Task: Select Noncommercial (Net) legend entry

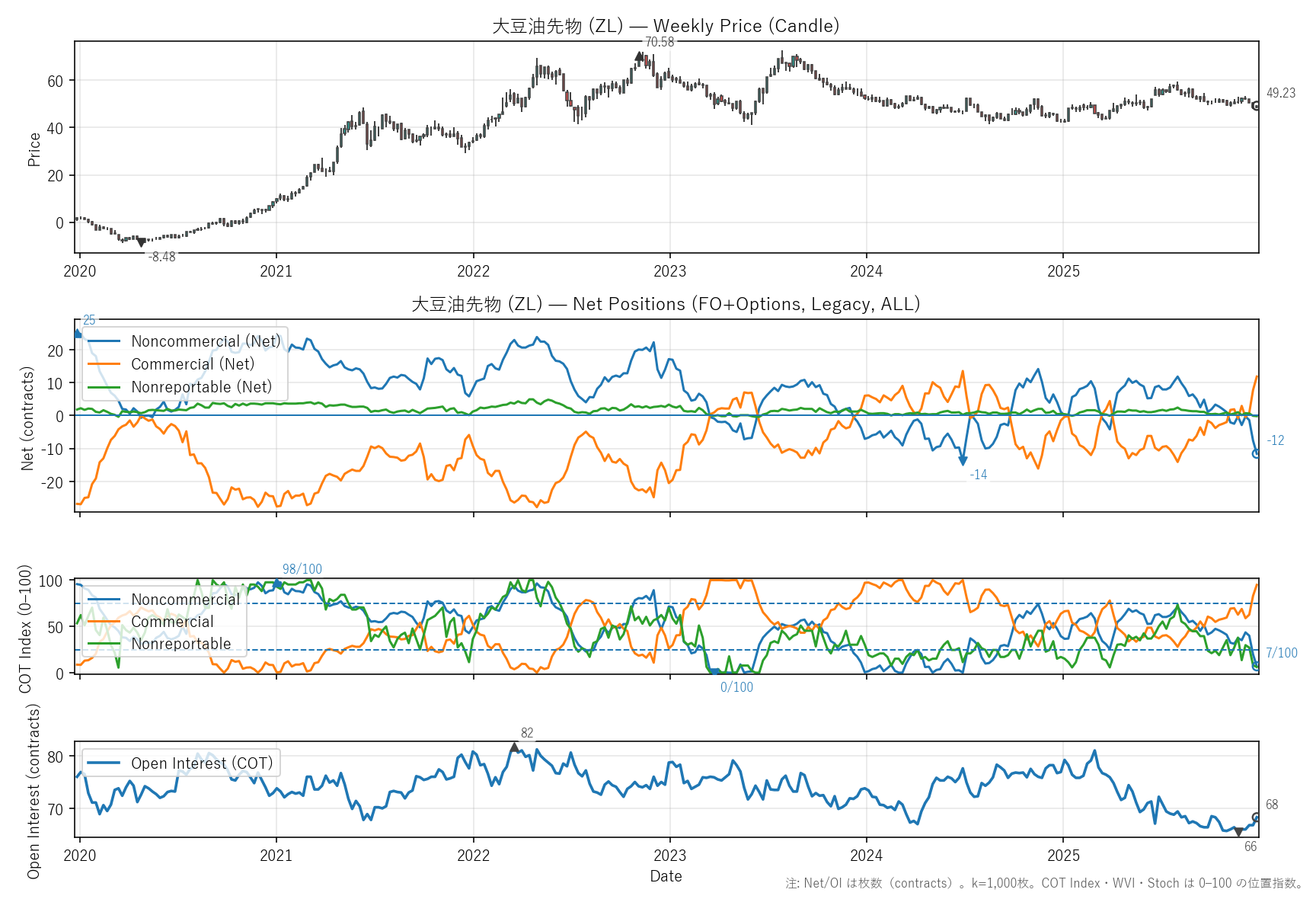Action: (206, 341)
